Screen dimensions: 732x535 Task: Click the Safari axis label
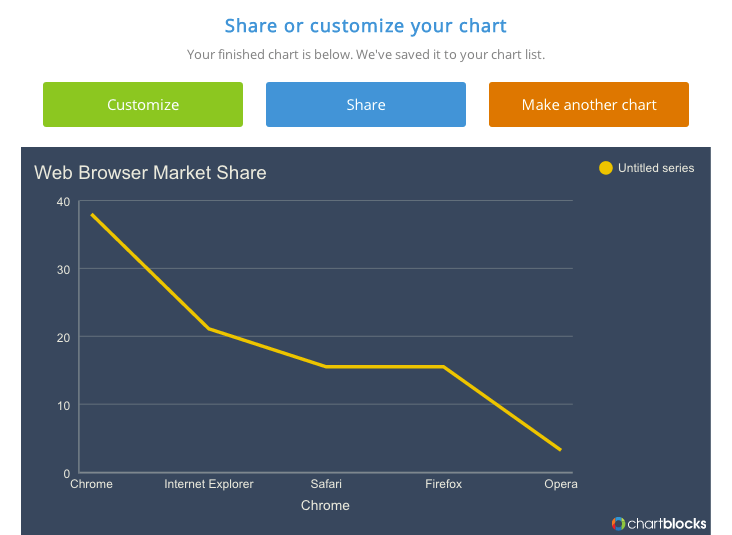[x=326, y=484]
